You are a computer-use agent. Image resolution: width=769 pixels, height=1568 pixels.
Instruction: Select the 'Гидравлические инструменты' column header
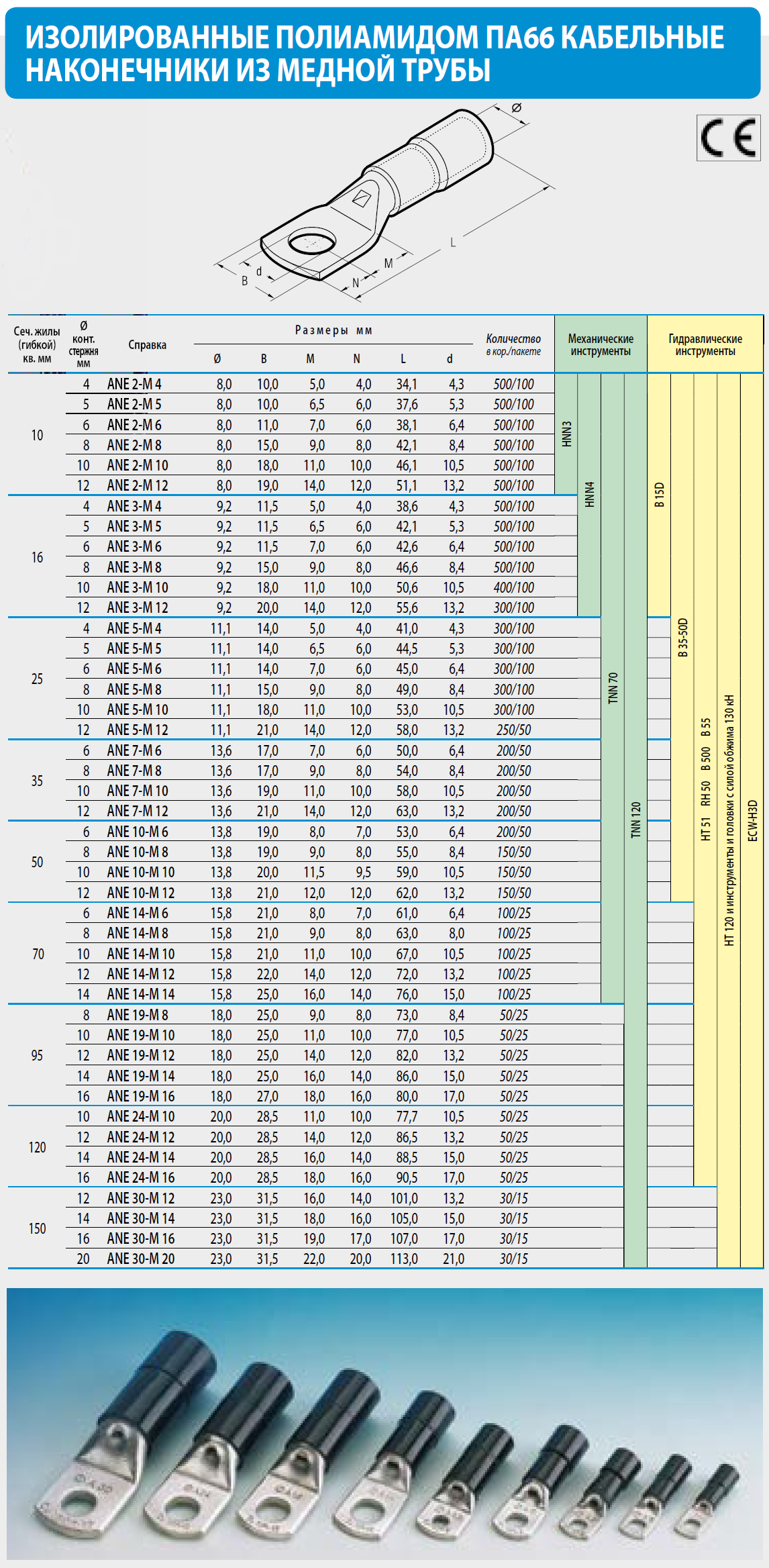coord(705,344)
